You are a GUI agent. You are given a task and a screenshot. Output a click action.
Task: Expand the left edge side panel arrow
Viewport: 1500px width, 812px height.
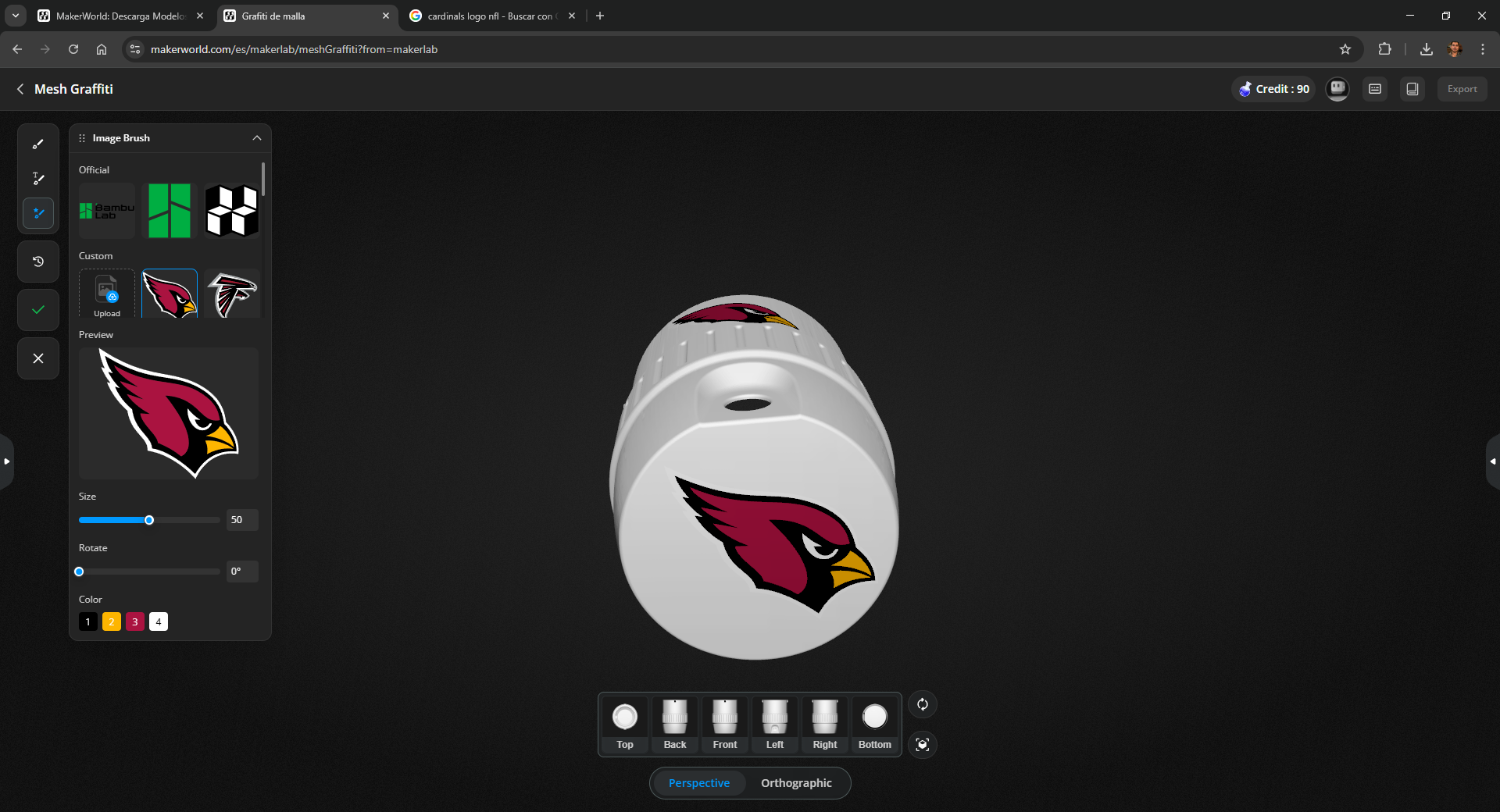(x=6, y=461)
